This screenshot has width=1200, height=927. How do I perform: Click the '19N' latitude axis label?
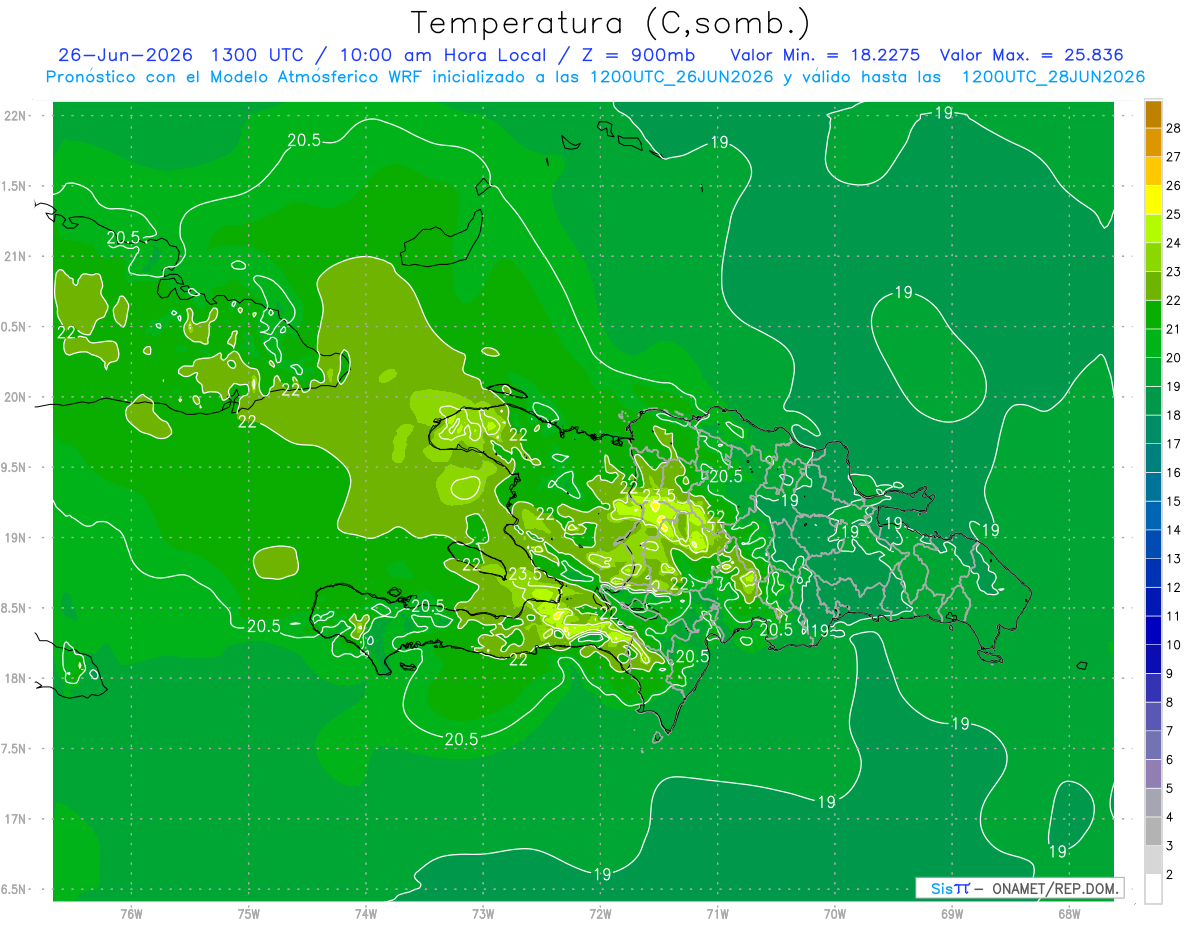pos(17,537)
